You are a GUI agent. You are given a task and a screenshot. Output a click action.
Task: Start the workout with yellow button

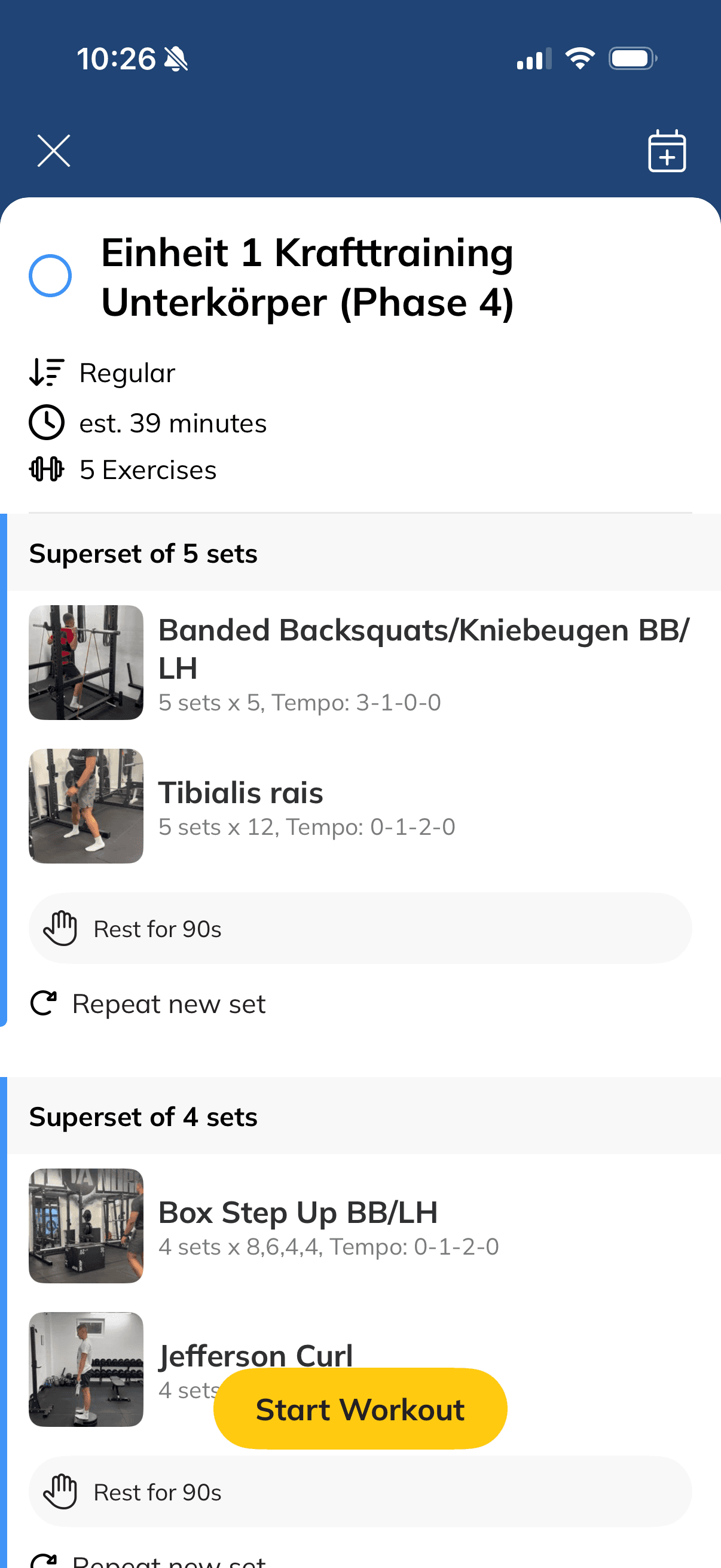360,1409
